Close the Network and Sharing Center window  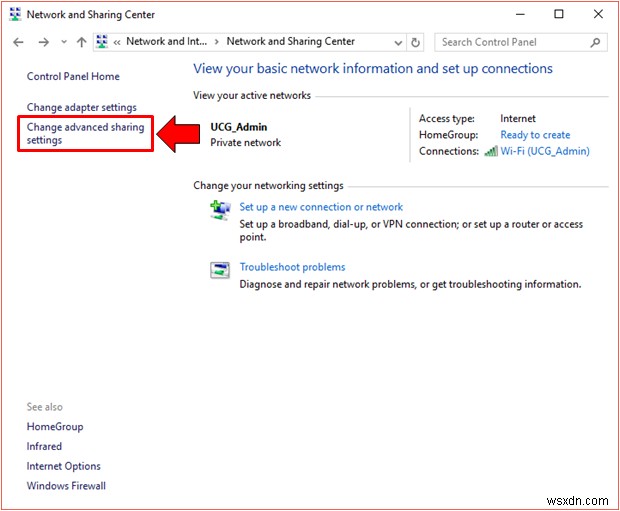tap(598, 14)
